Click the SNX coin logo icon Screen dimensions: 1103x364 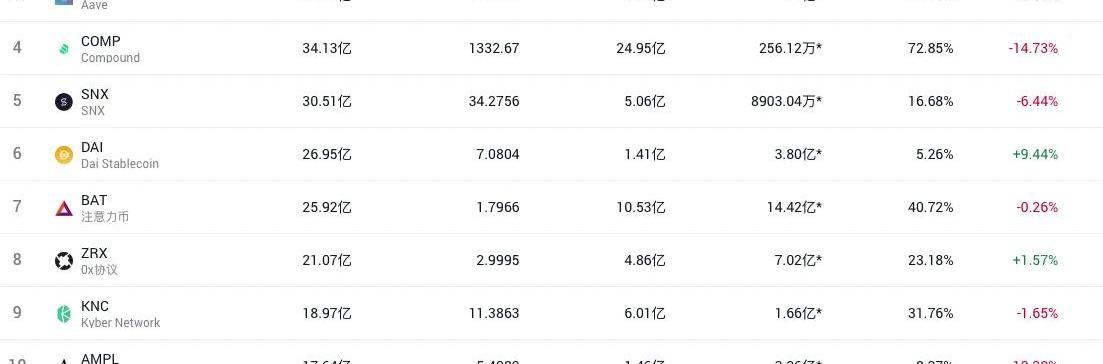[64, 102]
